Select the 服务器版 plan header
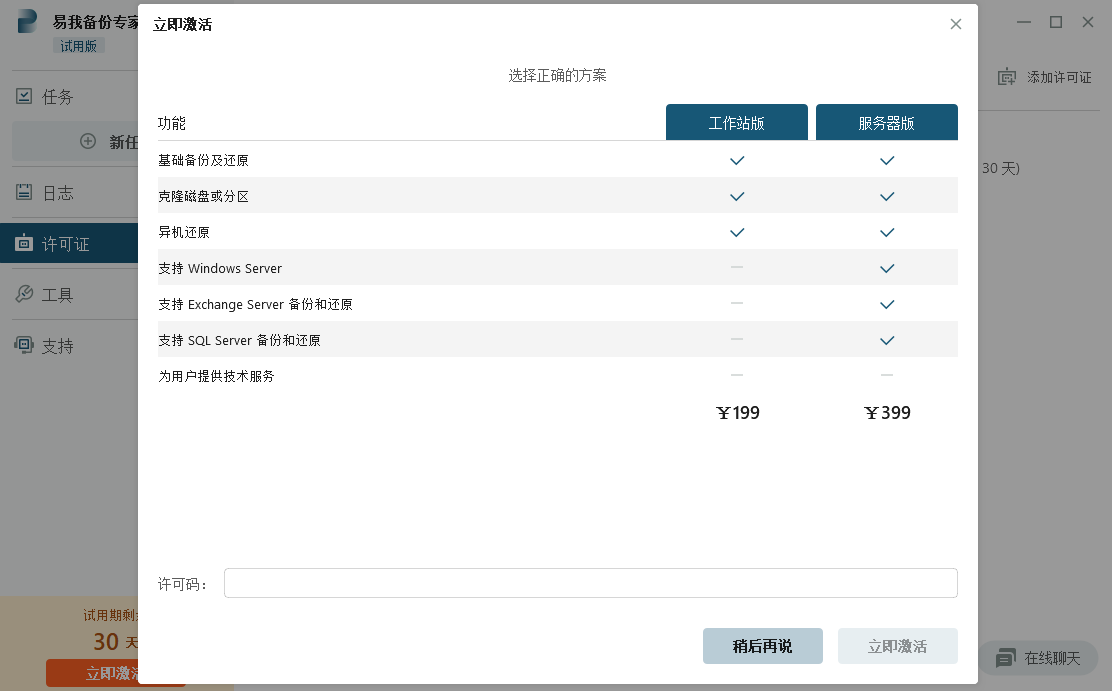Viewport: 1112px width, 691px height. click(887, 123)
